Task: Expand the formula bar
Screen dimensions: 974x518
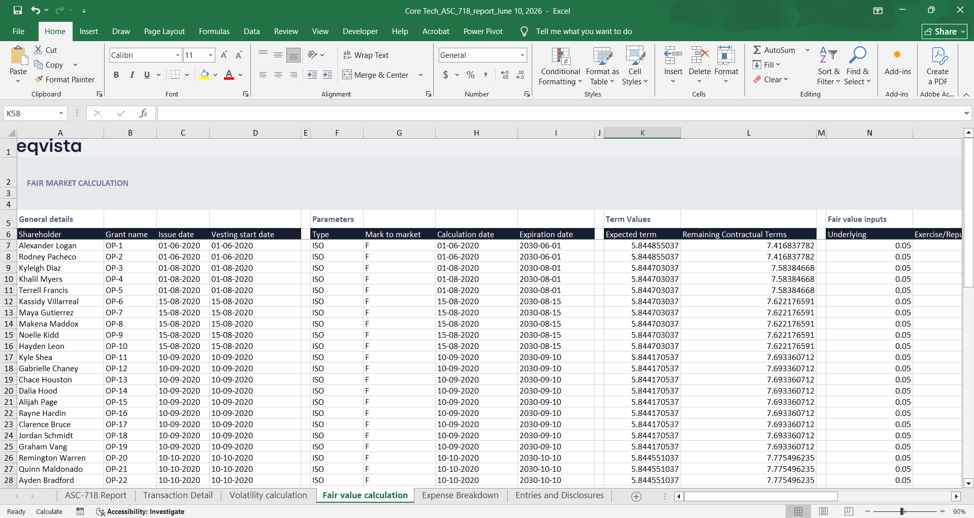Action: point(966,113)
